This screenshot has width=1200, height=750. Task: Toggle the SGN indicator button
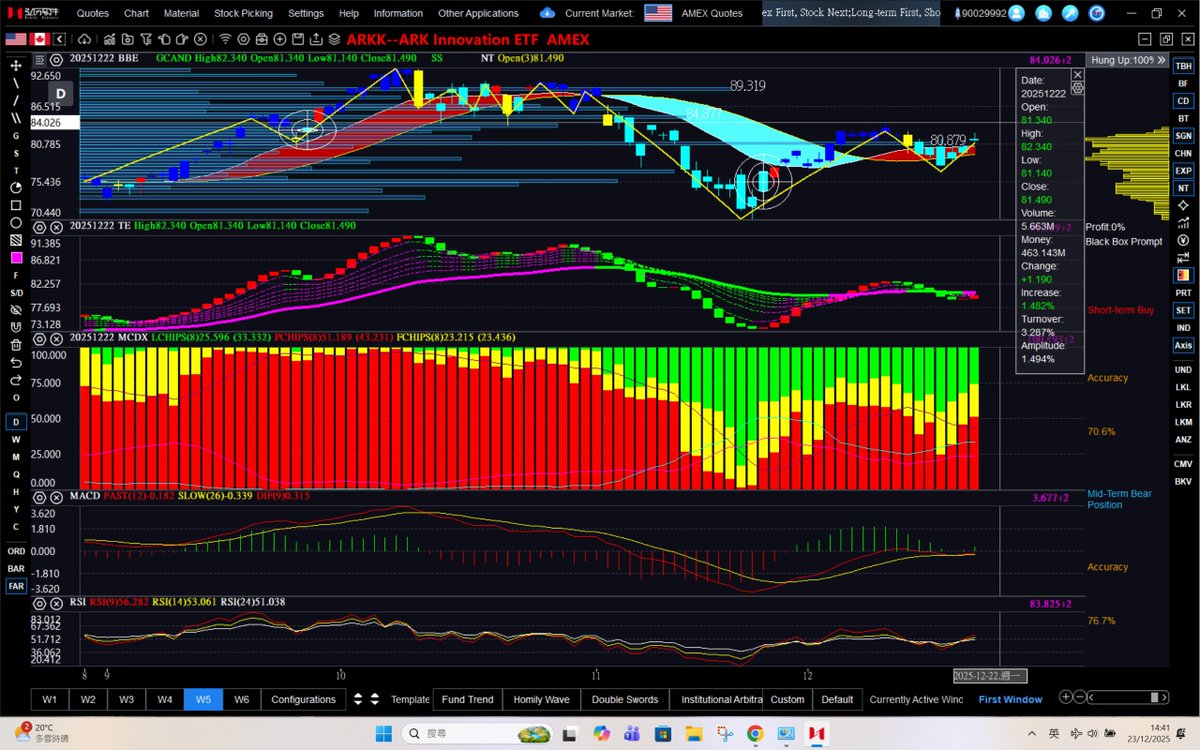click(x=1183, y=136)
